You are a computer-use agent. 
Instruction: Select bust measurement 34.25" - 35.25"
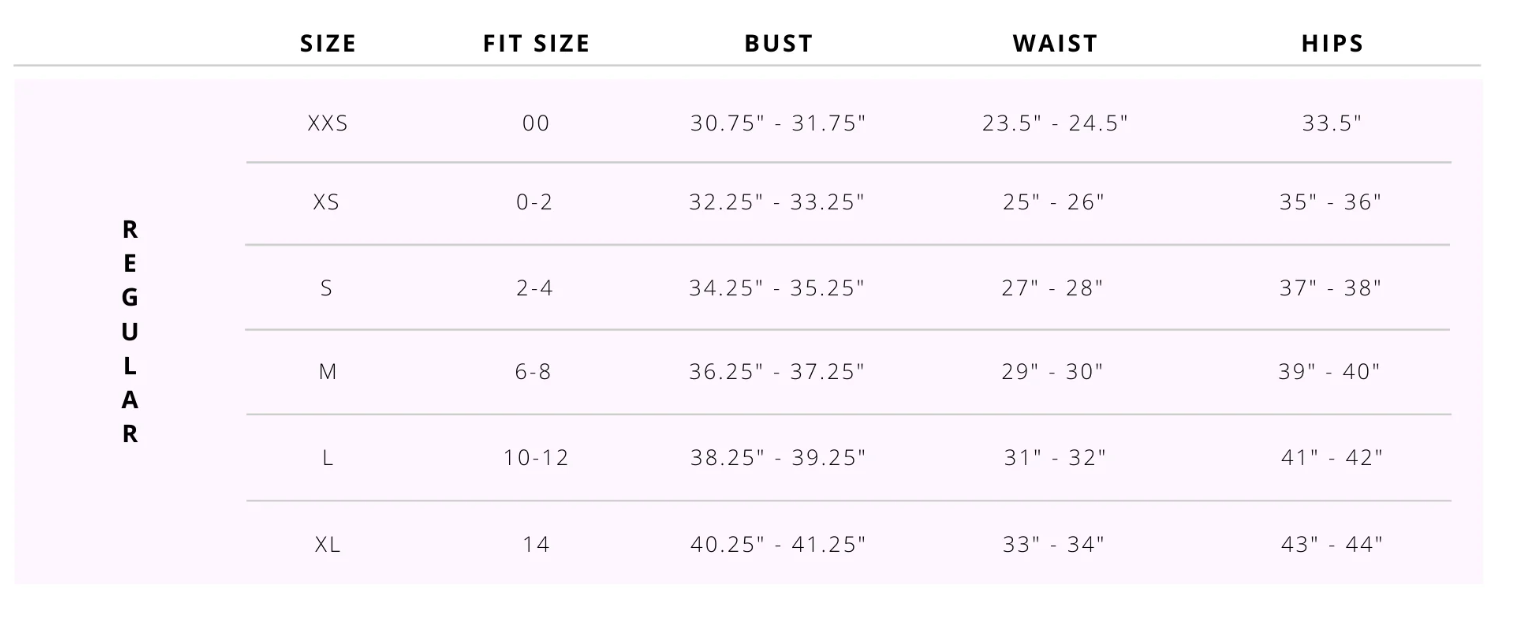click(x=778, y=289)
